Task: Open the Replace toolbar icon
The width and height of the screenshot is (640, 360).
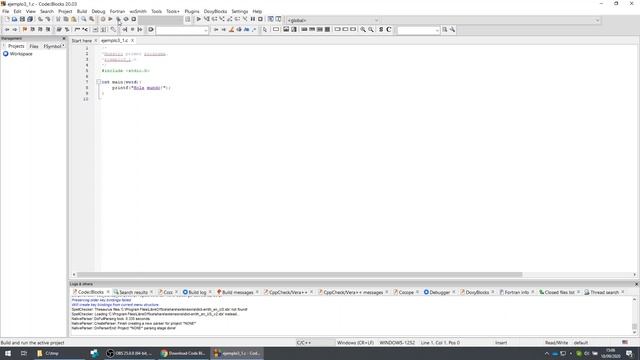Action: (91, 19)
